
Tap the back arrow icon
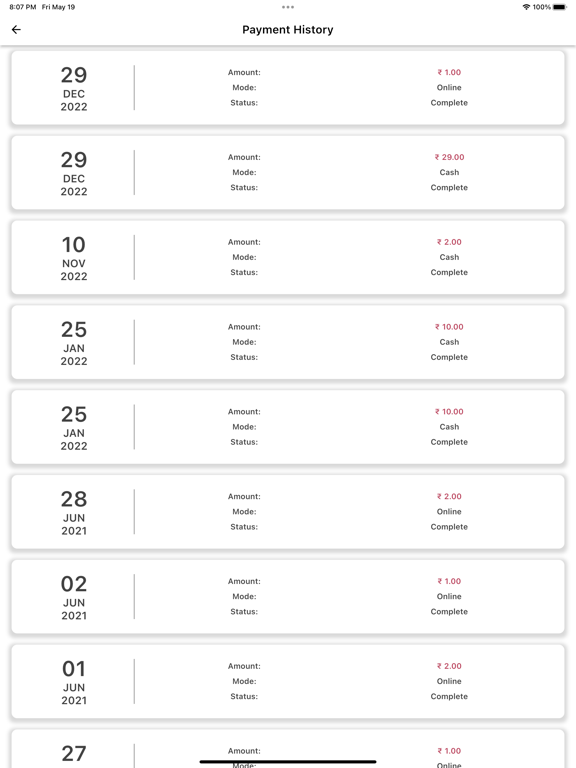(x=16, y=30)
